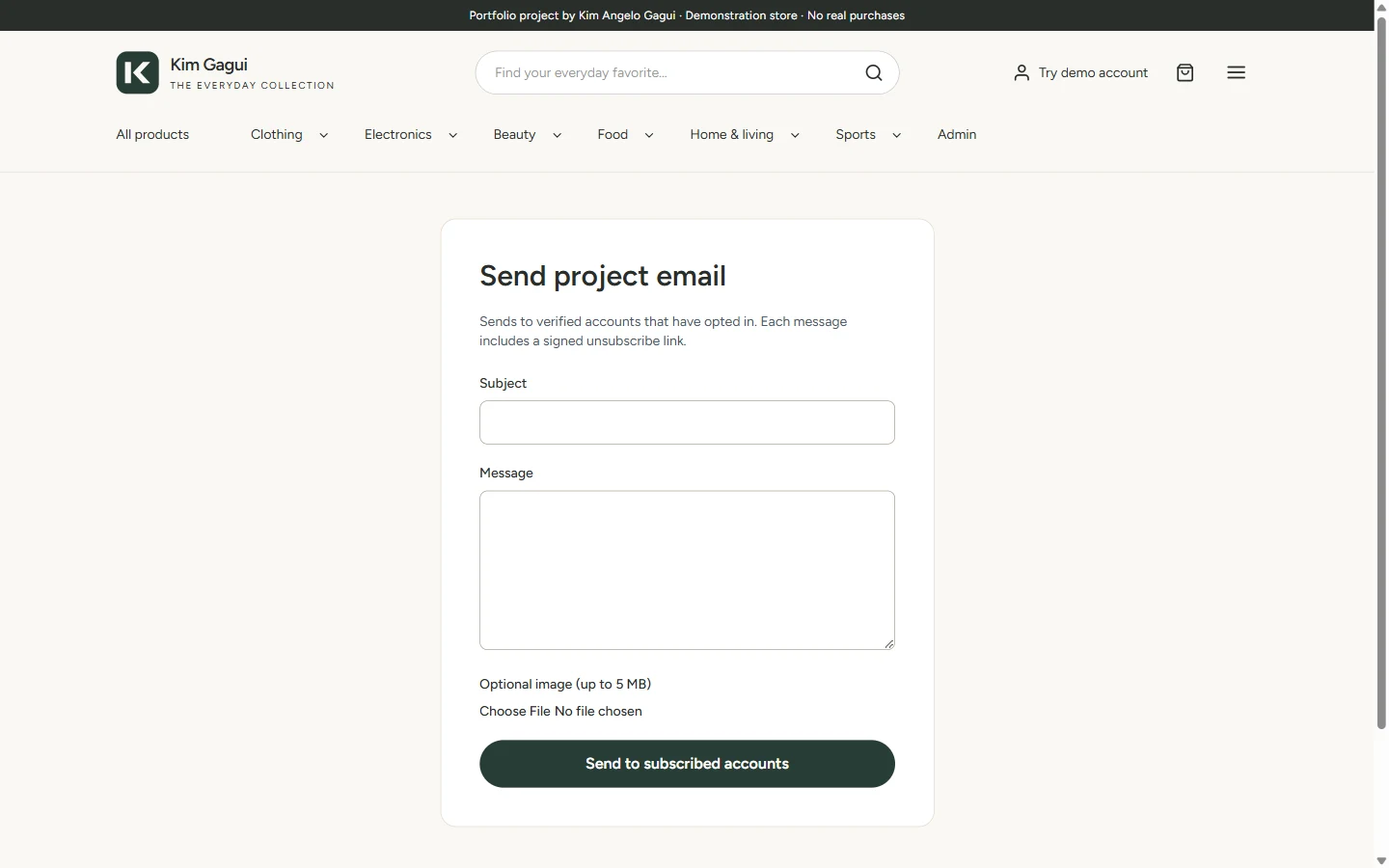Open the shopping bag cart icon

[1185, 72]
